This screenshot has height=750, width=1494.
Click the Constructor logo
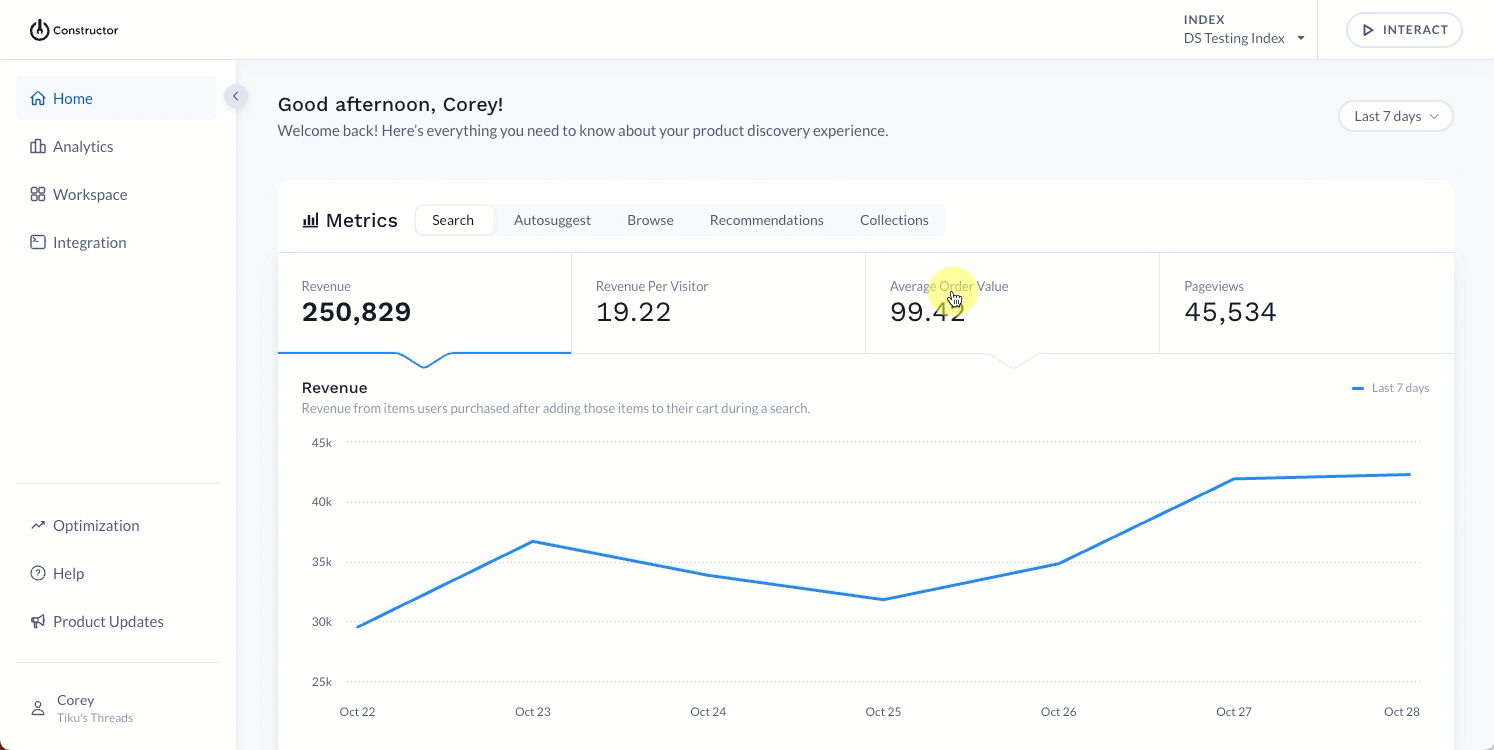(x=74, y=30)
